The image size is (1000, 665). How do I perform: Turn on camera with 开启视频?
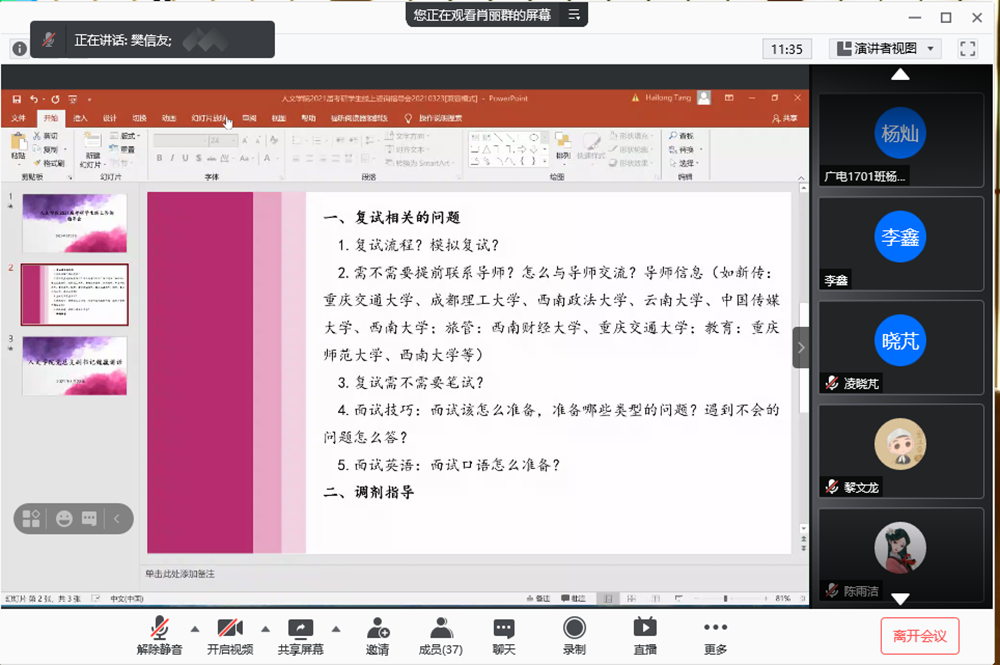(x=230, y=635)
